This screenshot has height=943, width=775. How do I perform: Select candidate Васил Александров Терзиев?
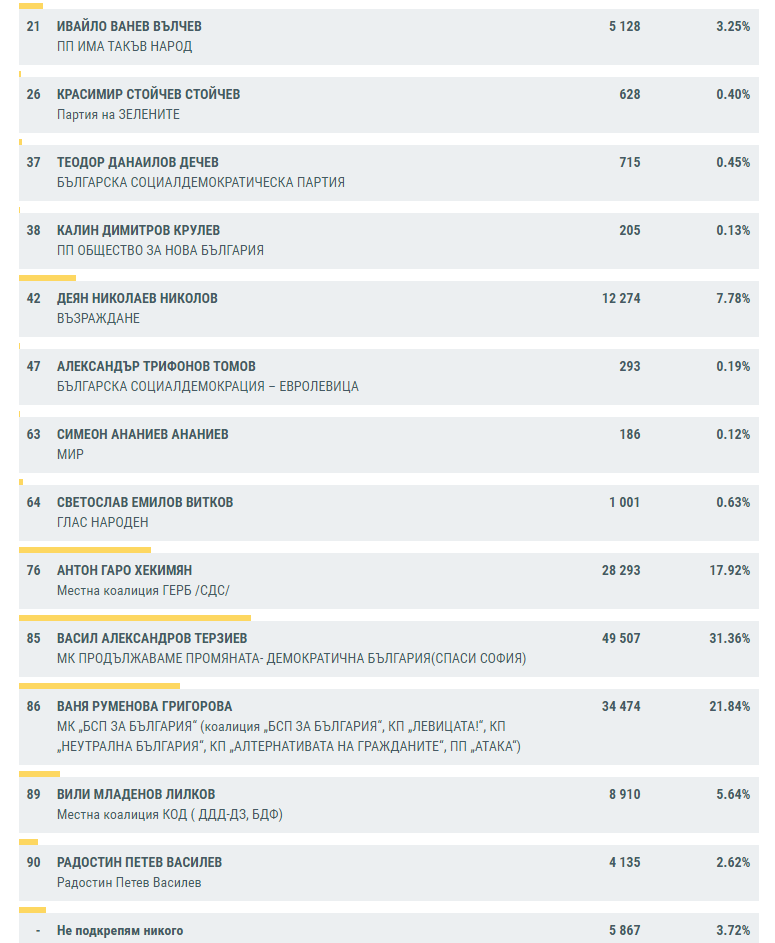[x=152, y=638]
